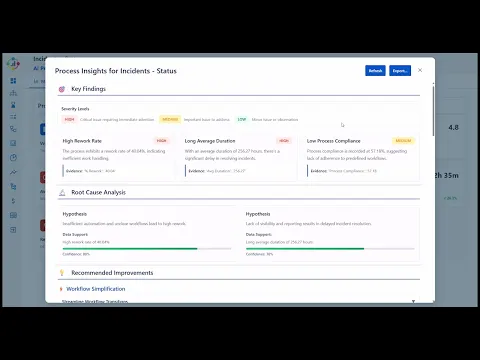Refresh the process insights
This screenshot has width=480, height=360.
(375, 71)
